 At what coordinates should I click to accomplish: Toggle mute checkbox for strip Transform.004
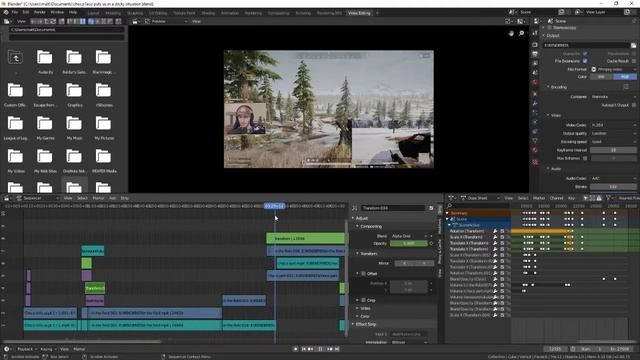[x=431, y=208]
